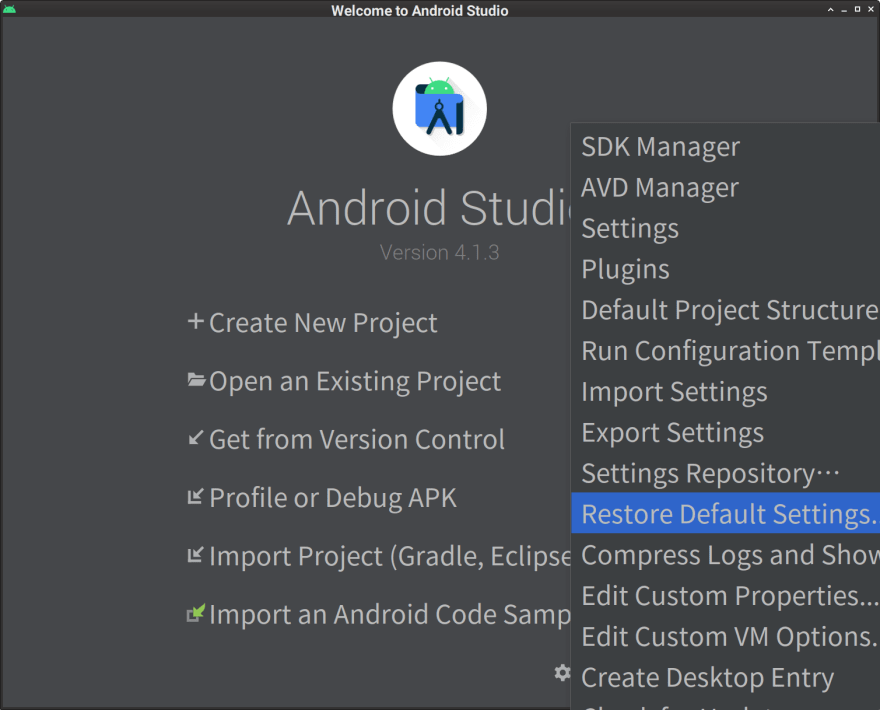Click Import Project (Gradle, Eclipse
The width and height of the screenshot is (880, 710).
[x=390, y=556]
